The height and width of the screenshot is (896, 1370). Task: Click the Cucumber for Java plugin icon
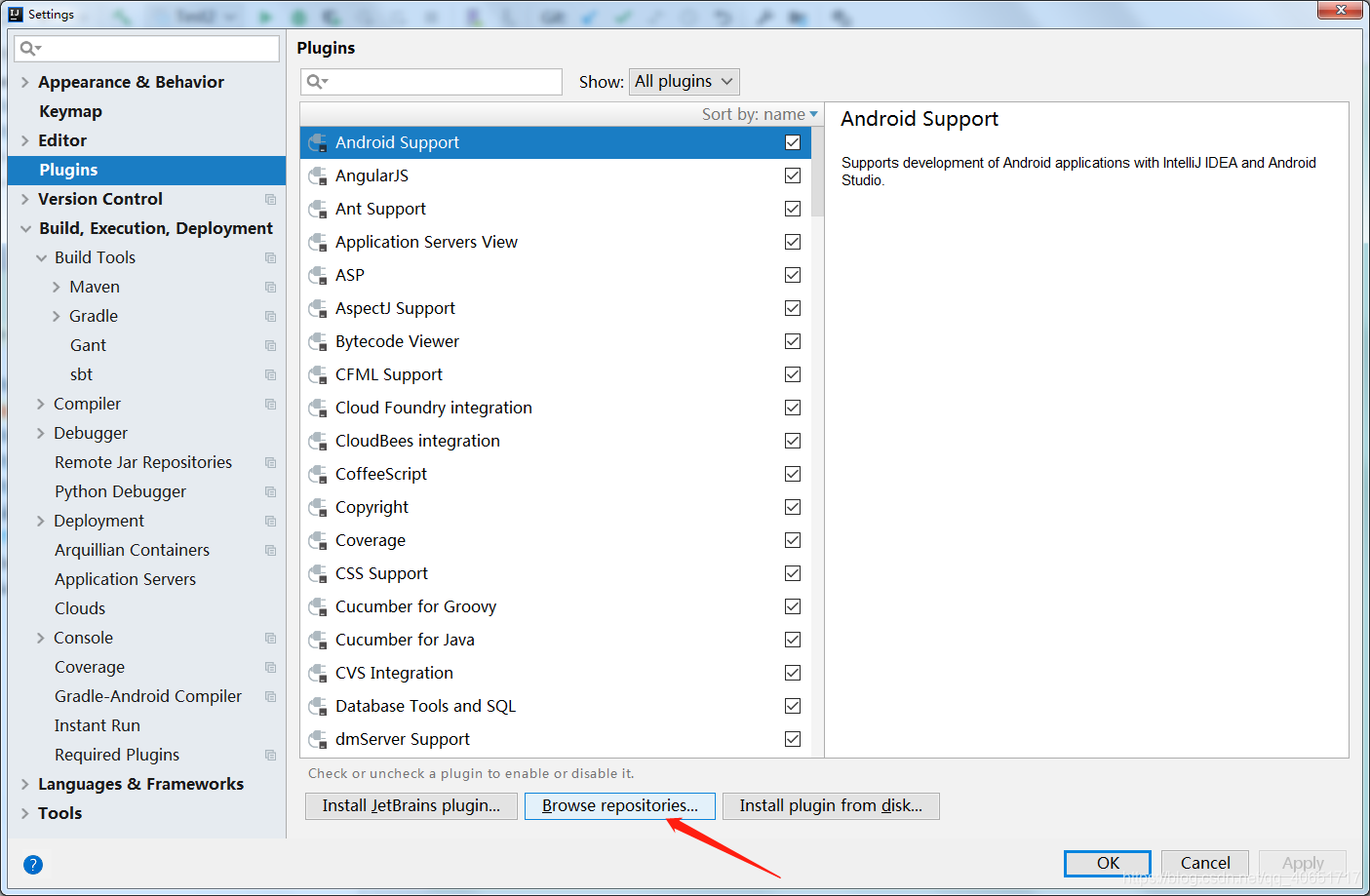pos(317,641)
